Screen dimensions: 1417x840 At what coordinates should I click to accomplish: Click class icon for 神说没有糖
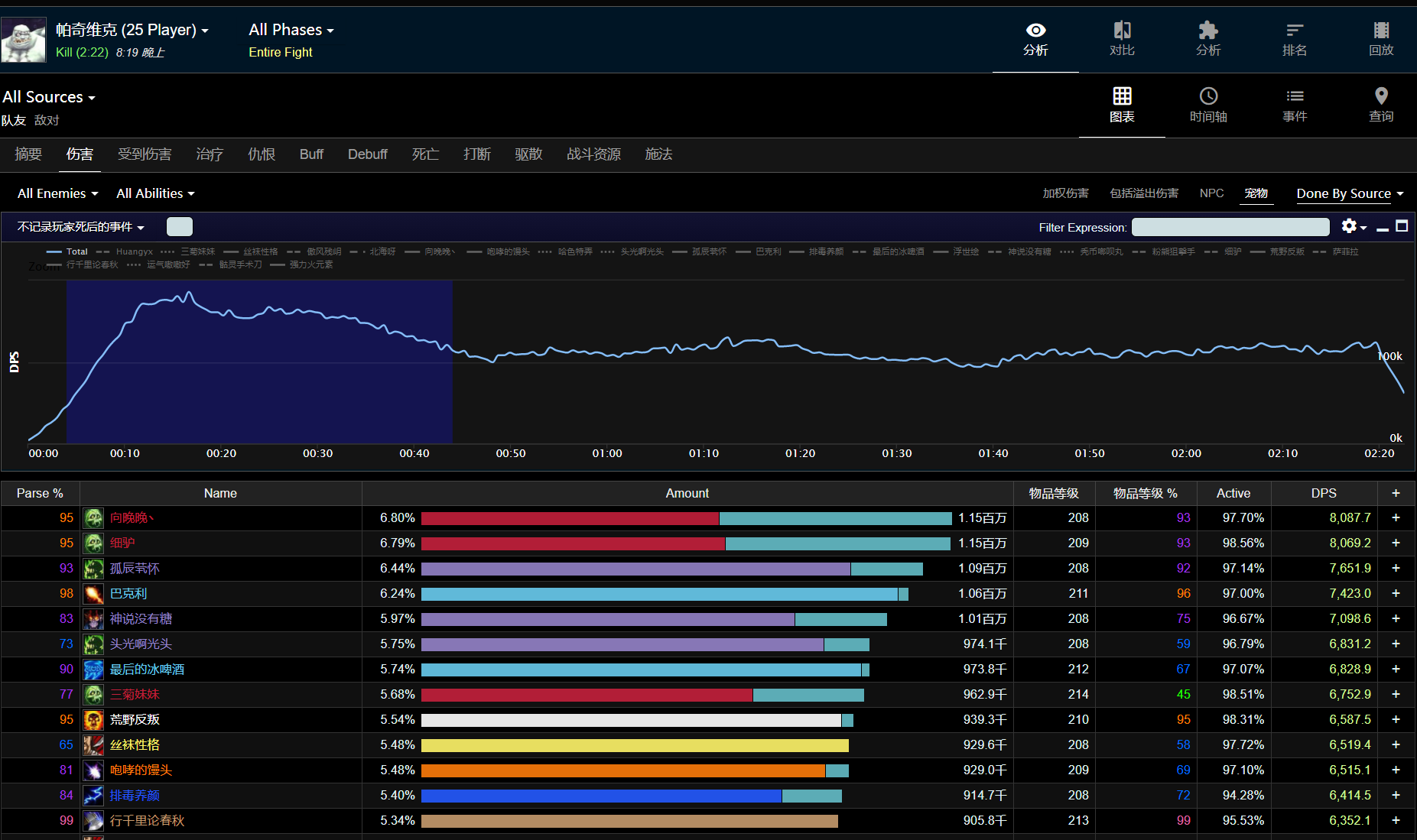click(x=93, y=619)
